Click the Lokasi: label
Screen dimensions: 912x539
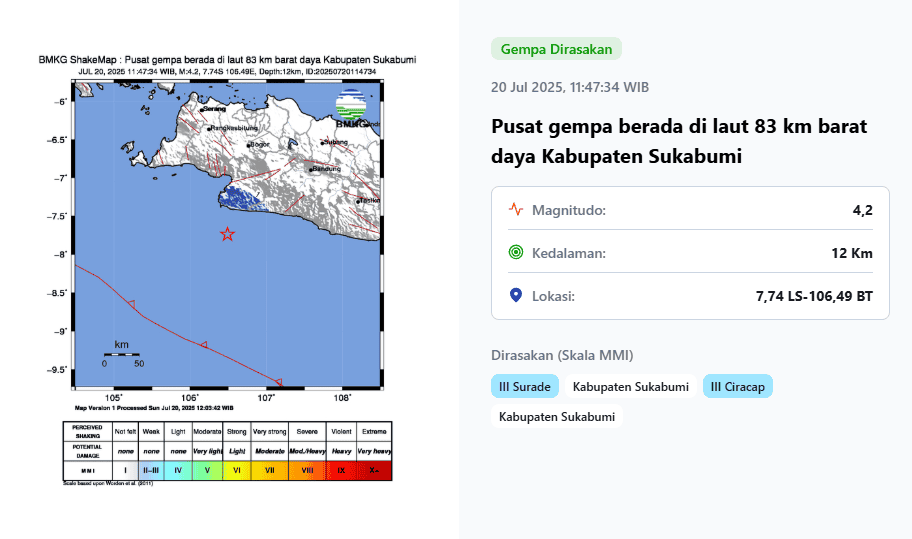[x=553, y=296]
